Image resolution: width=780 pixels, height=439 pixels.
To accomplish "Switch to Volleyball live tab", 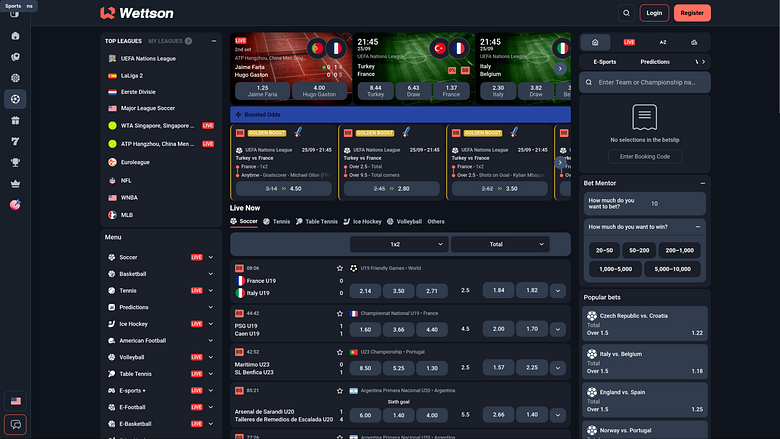I will point(404,222).
